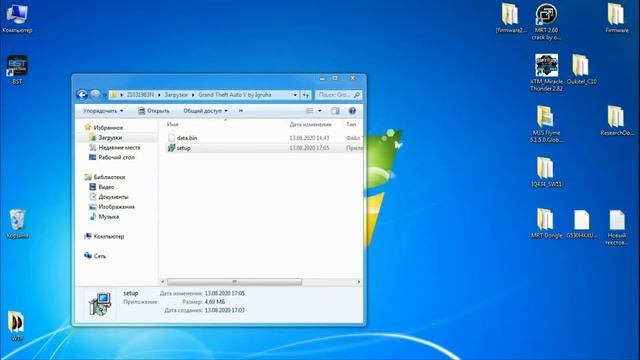The image size is (640, 360).
Task: Expand chevron before Grand Theft Auto V path
Action: click(x=193, y=95)
